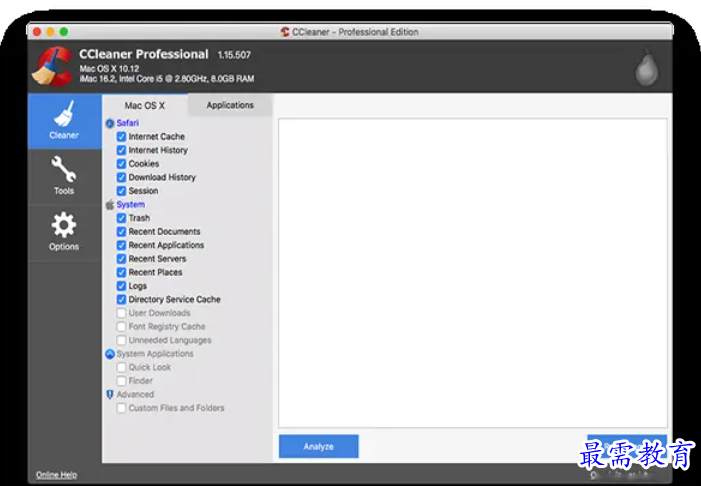Image resolution: width=701 pixels, height=486 pixels.
Task: Click the iMac hardware specification text
Action: (167, 79)
